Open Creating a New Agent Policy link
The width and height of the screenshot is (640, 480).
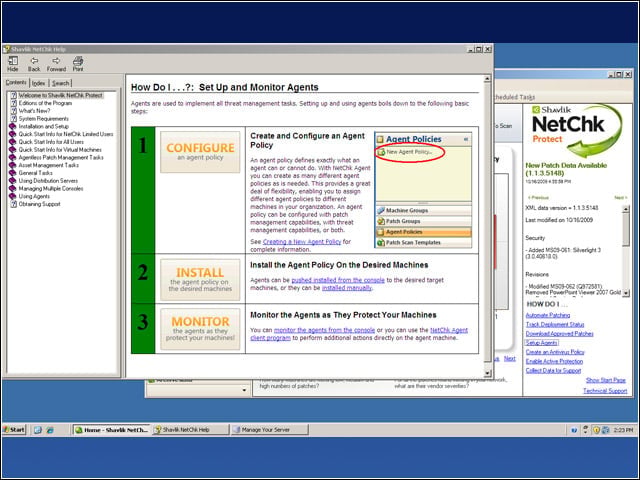click(x=302, y=242)
